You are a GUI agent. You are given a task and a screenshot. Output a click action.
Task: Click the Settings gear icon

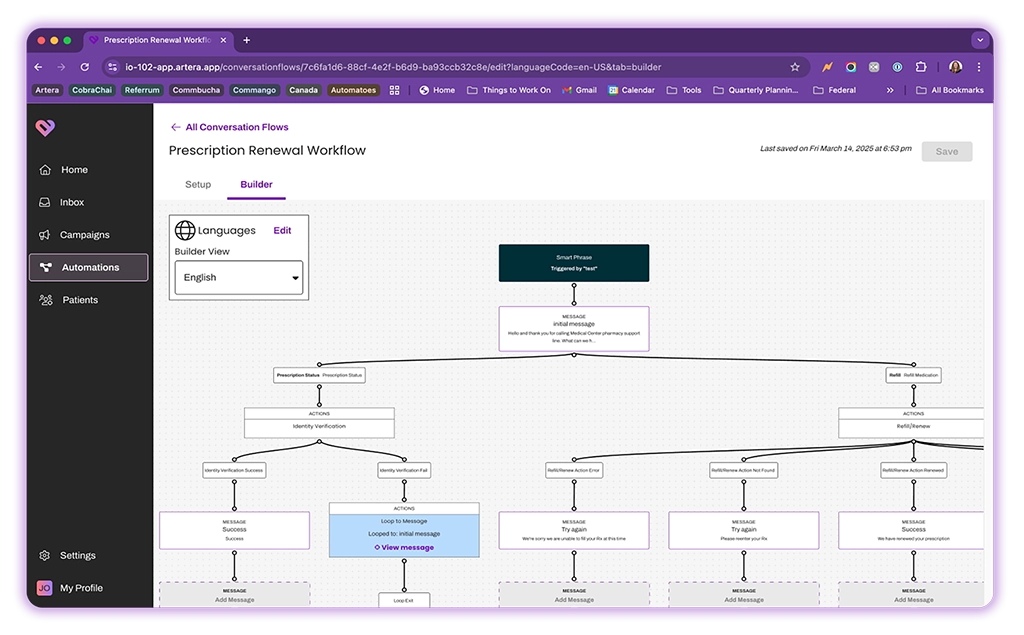(x=44, y=555)
